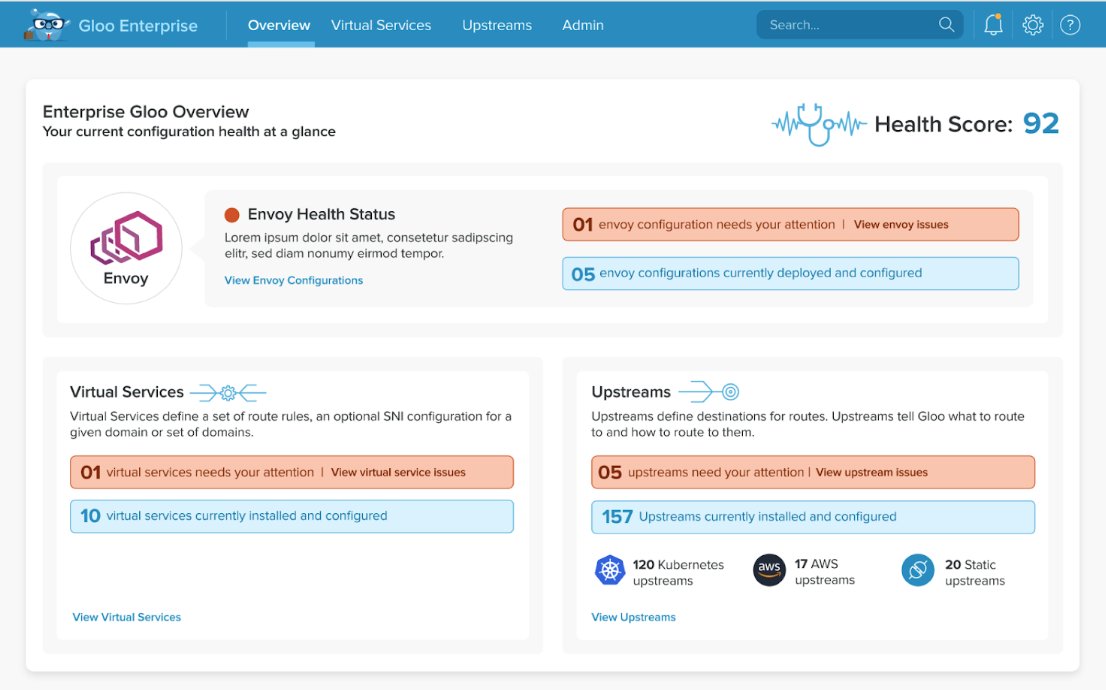Click the AWS logo icon
This screenshot has height=690, width=1106.
click(x=769, y=570)
